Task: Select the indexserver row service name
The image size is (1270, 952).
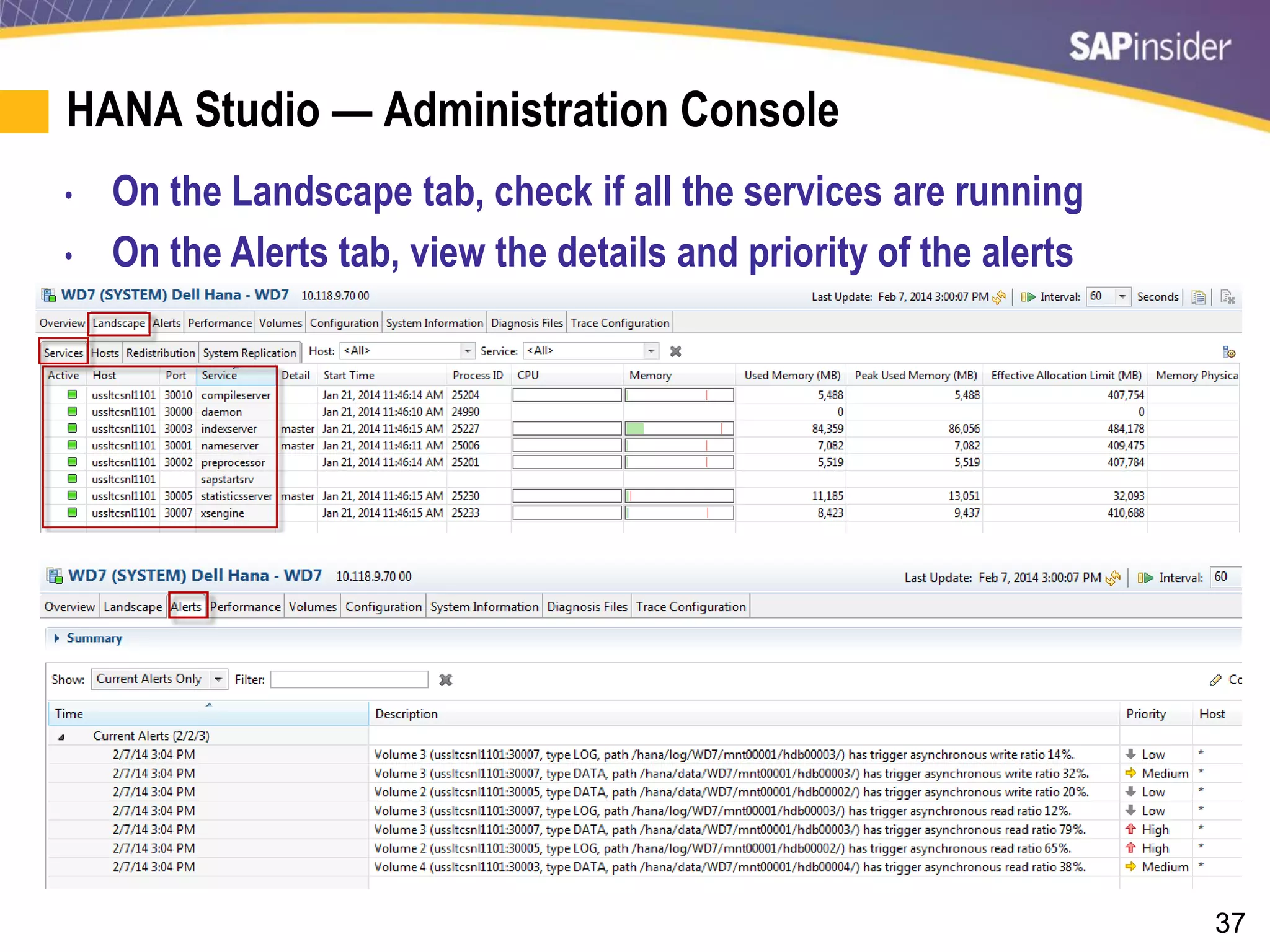Action: tap(229, 428)
